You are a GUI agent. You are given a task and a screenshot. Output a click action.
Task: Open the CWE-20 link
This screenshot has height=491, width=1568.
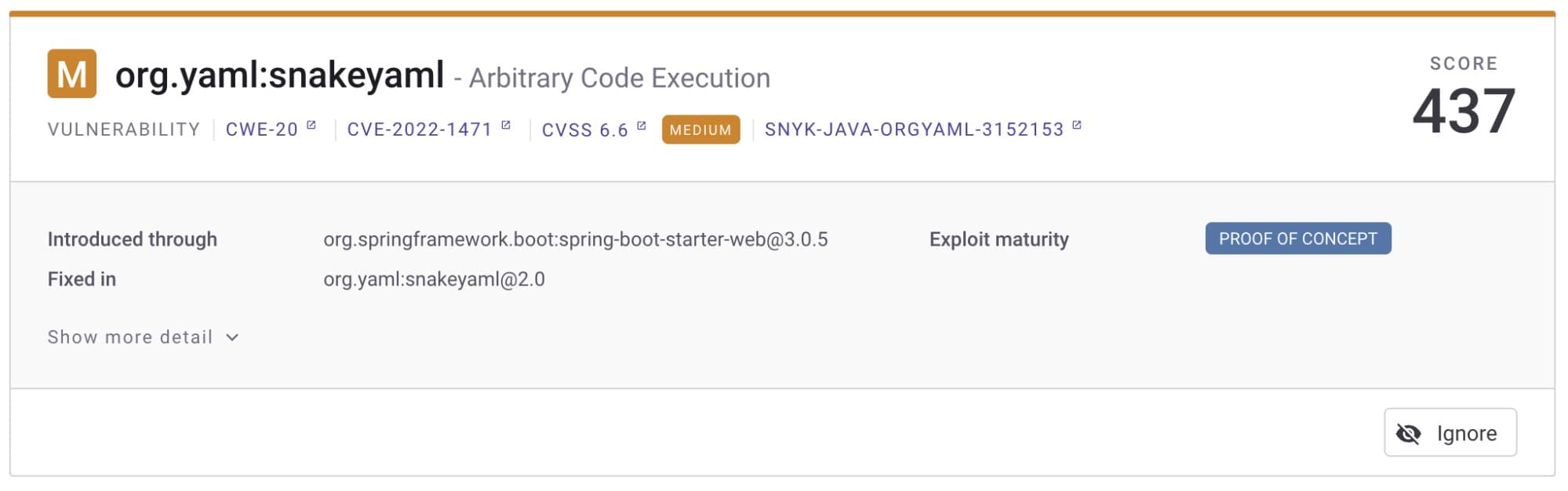261,129
